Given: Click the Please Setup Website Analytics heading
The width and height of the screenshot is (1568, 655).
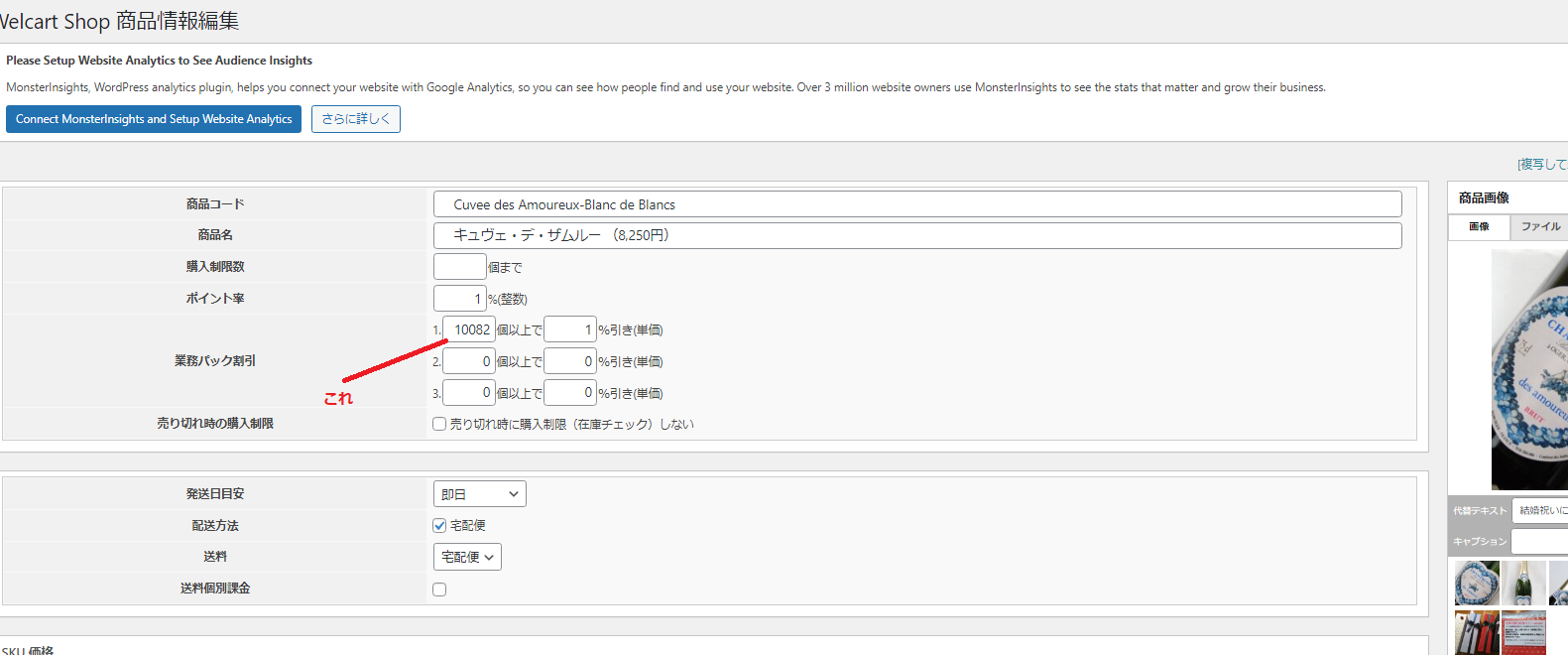Looking at the screenshot, I should tap(159, 60).
